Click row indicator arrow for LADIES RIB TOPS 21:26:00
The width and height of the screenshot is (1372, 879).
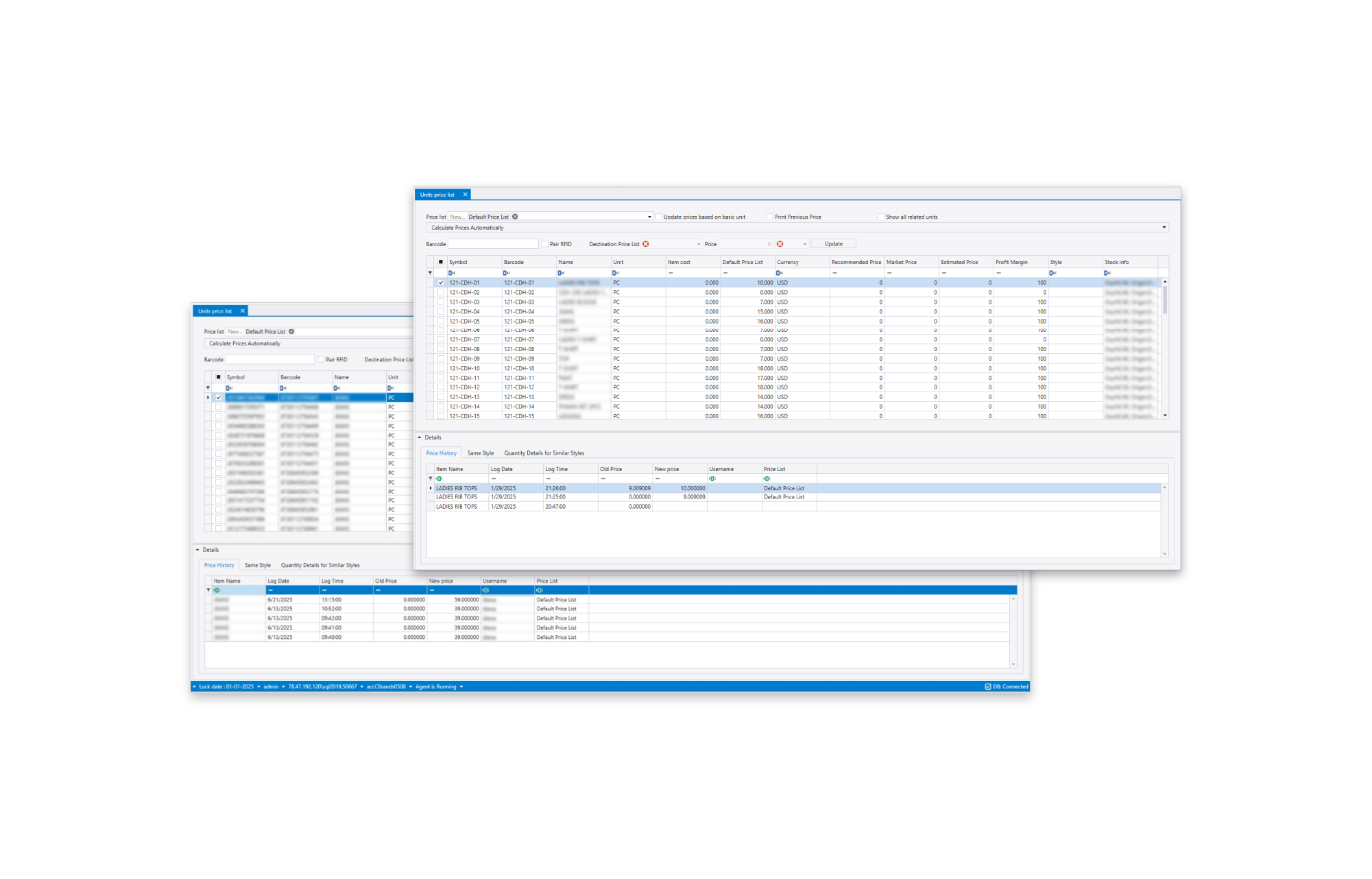point(431,488)
